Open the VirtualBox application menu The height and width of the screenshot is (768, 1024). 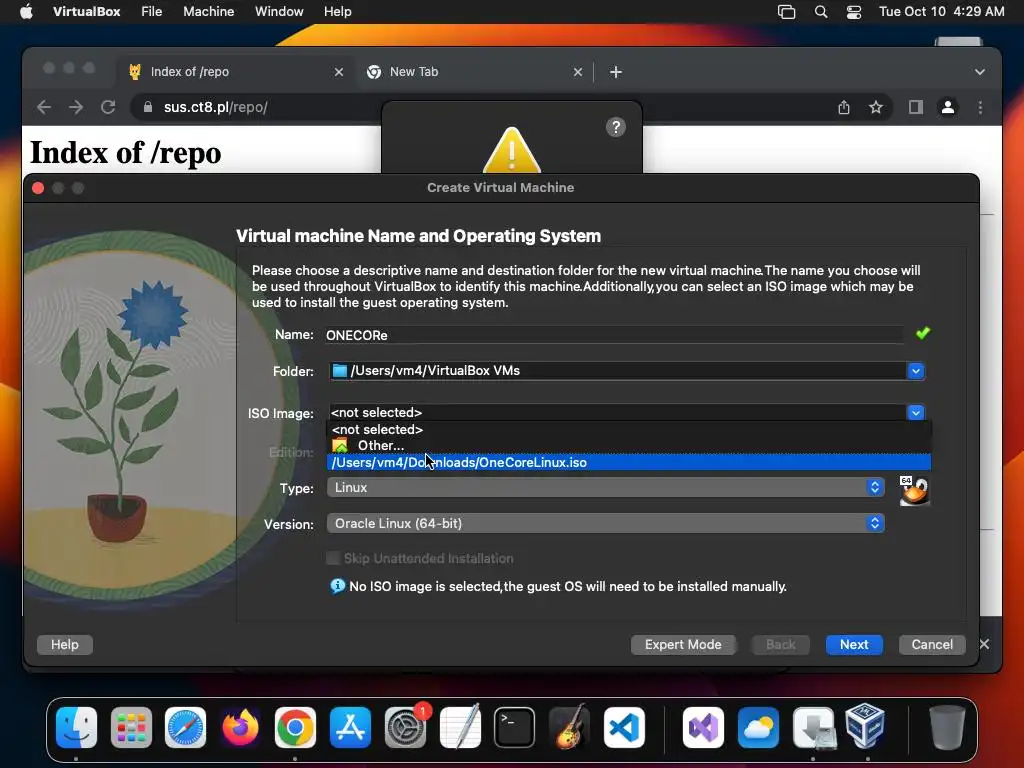[86, 12]
